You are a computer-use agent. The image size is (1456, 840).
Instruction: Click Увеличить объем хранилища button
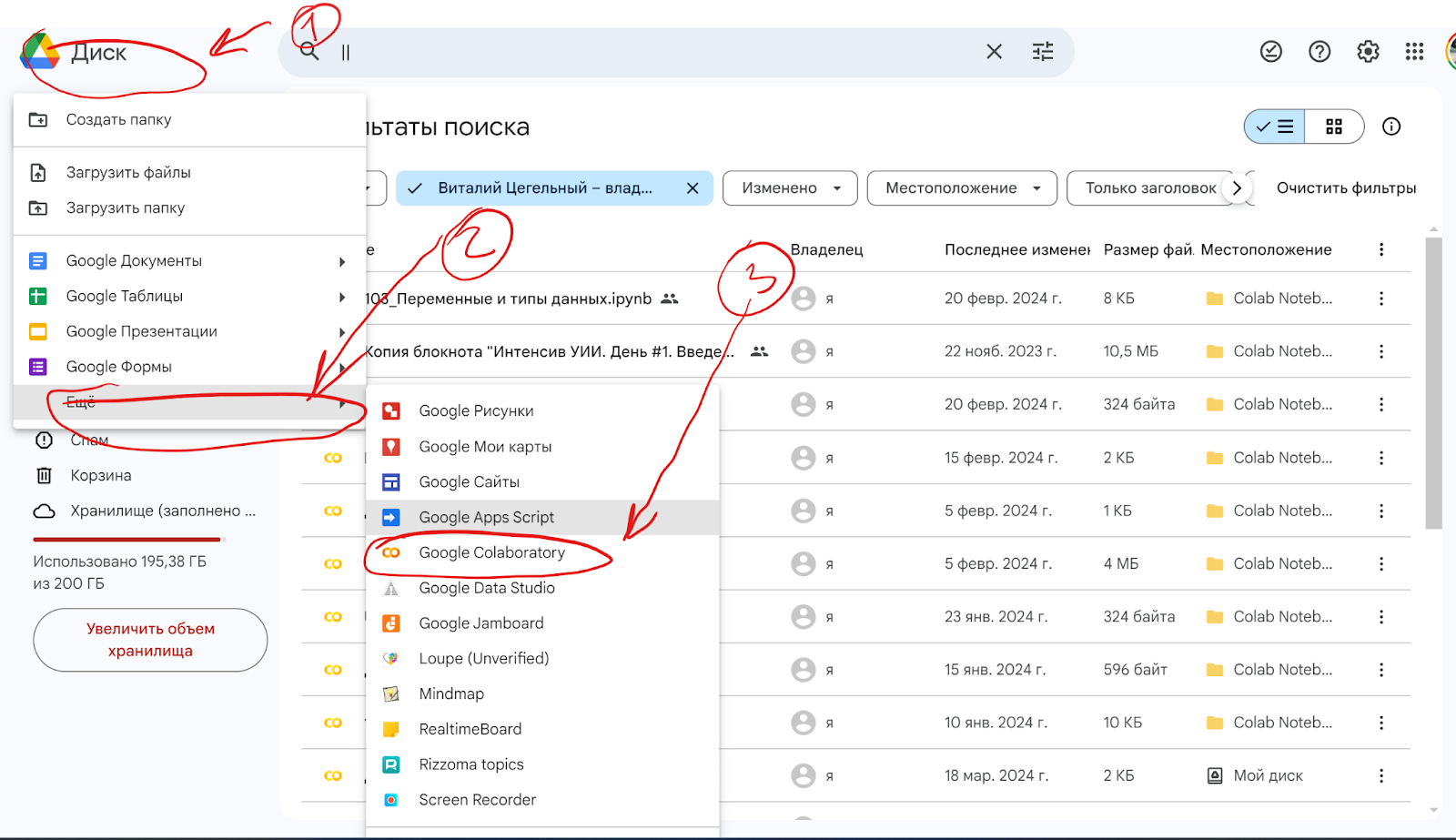click(x=150, y=640)
